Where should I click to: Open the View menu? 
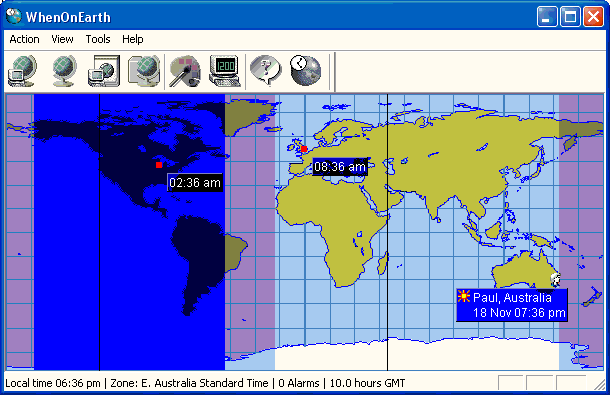[62, 39]
